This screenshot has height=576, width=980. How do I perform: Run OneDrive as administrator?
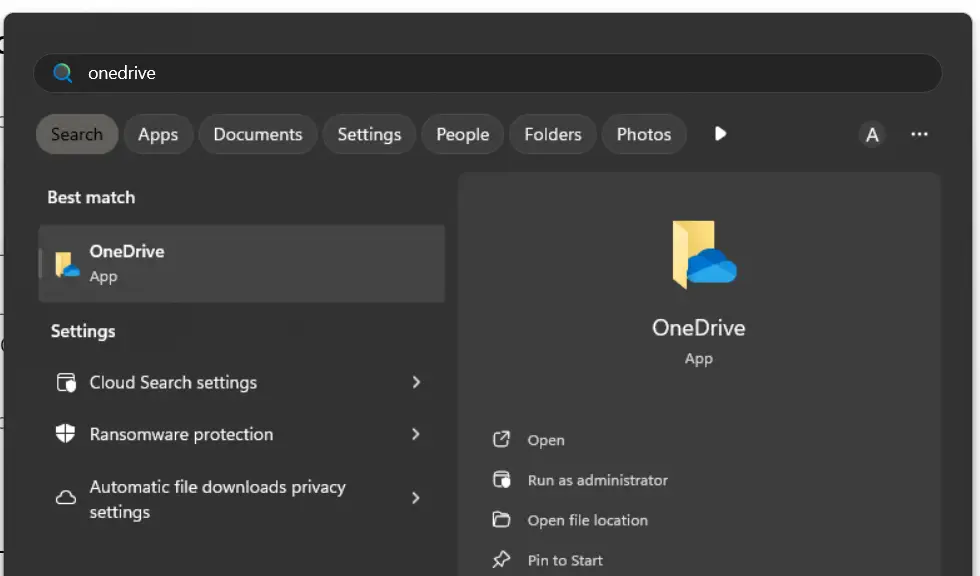click(x=597, y=480)
